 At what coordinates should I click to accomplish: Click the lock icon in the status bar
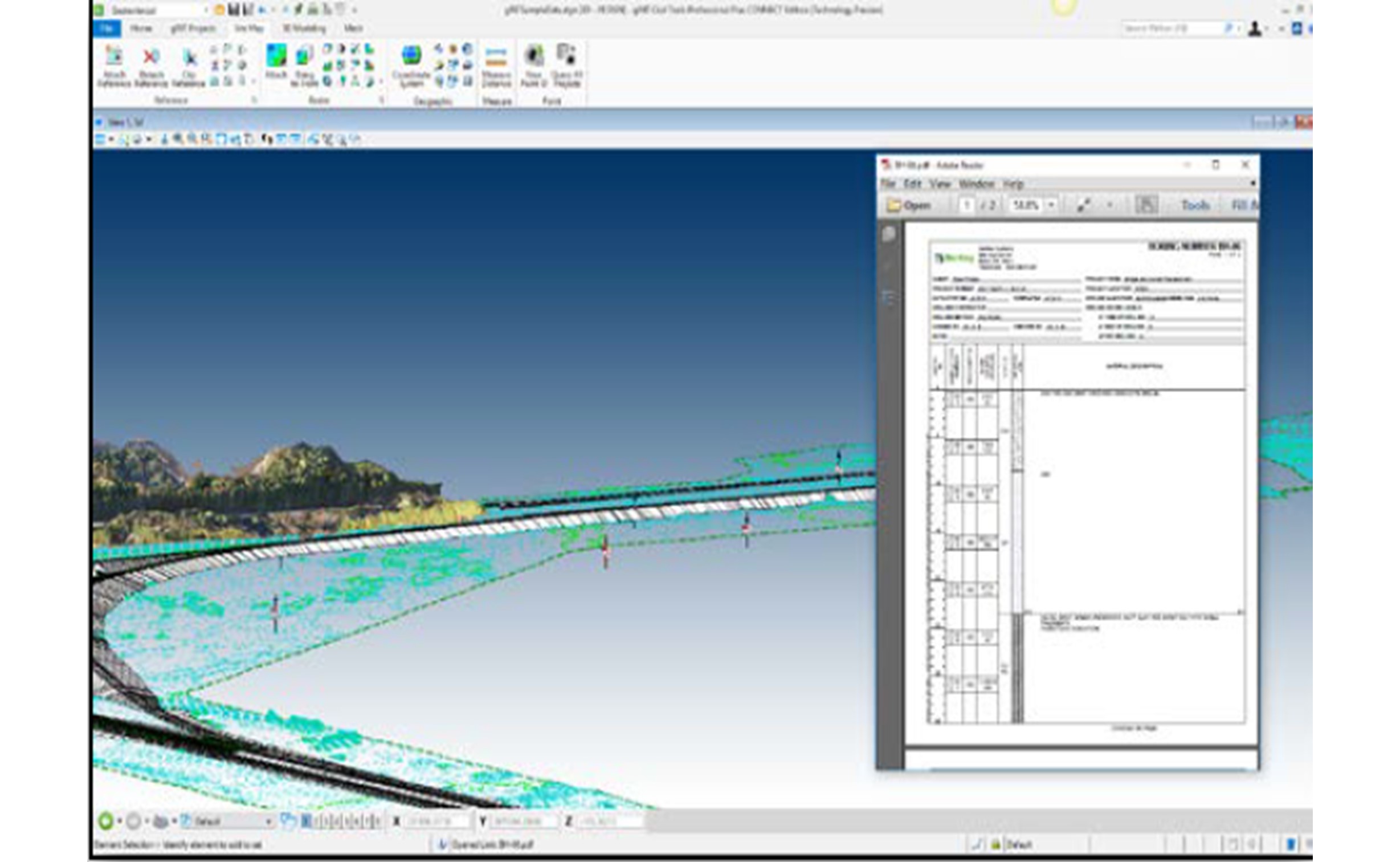[995, 844]
